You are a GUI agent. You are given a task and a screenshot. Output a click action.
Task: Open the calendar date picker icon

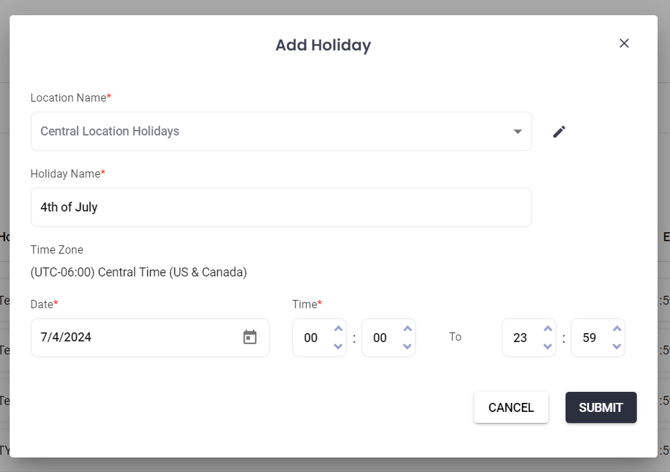[x=250, y=337]
